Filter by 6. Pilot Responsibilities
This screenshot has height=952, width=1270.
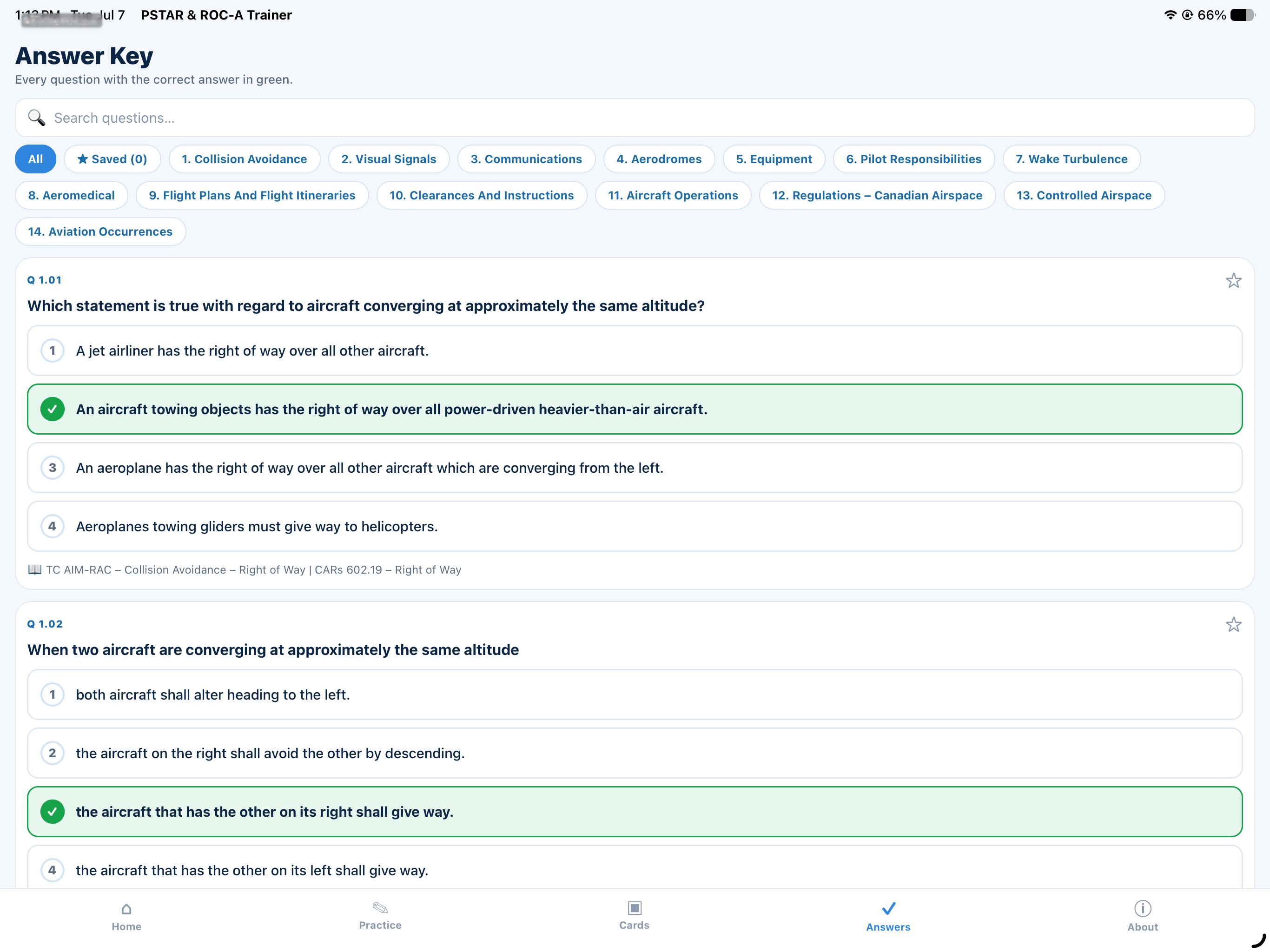tap(913, 159)
